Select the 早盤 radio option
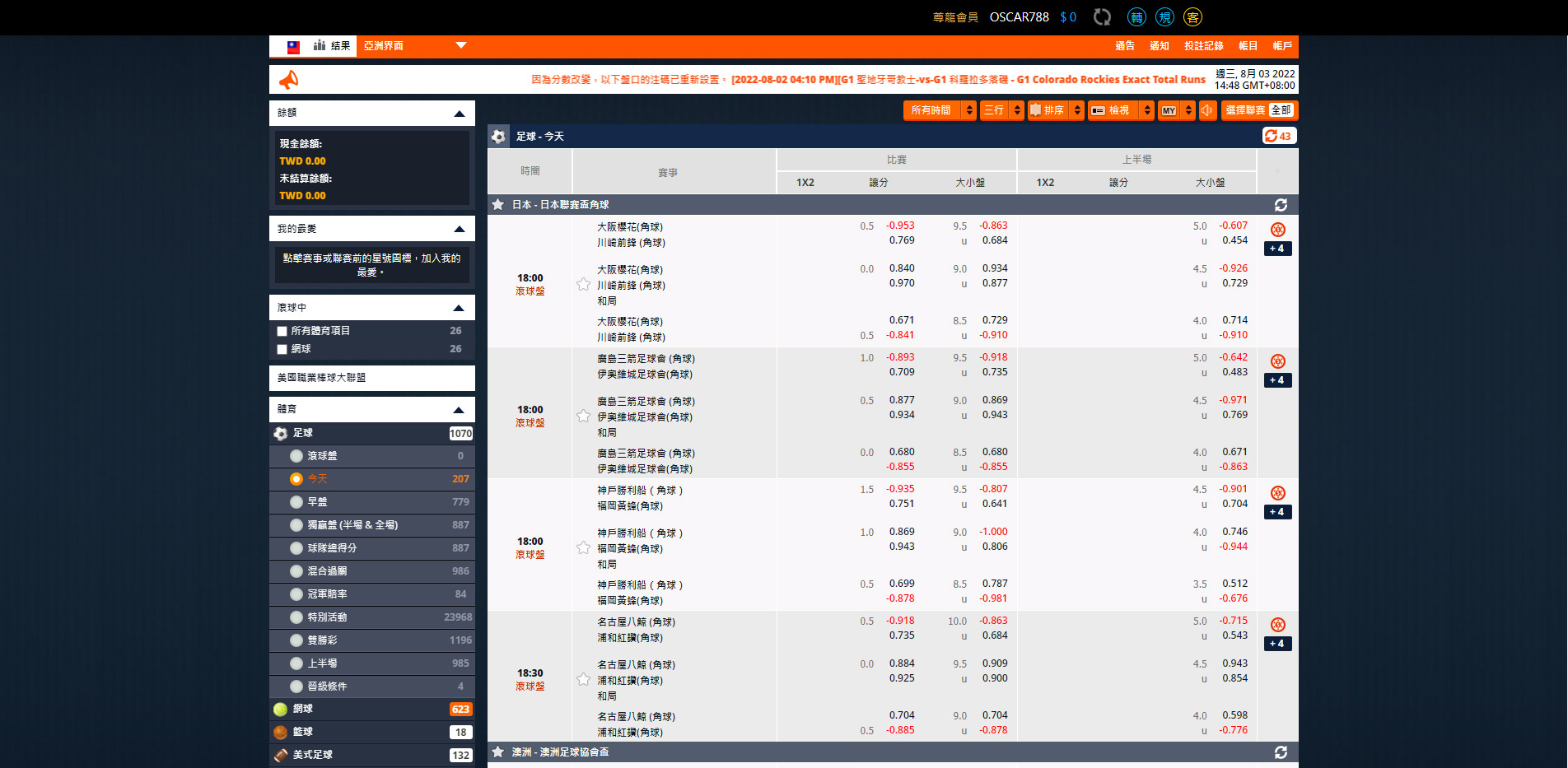The height and width of the screenshot is (768, 1568). 296,502
